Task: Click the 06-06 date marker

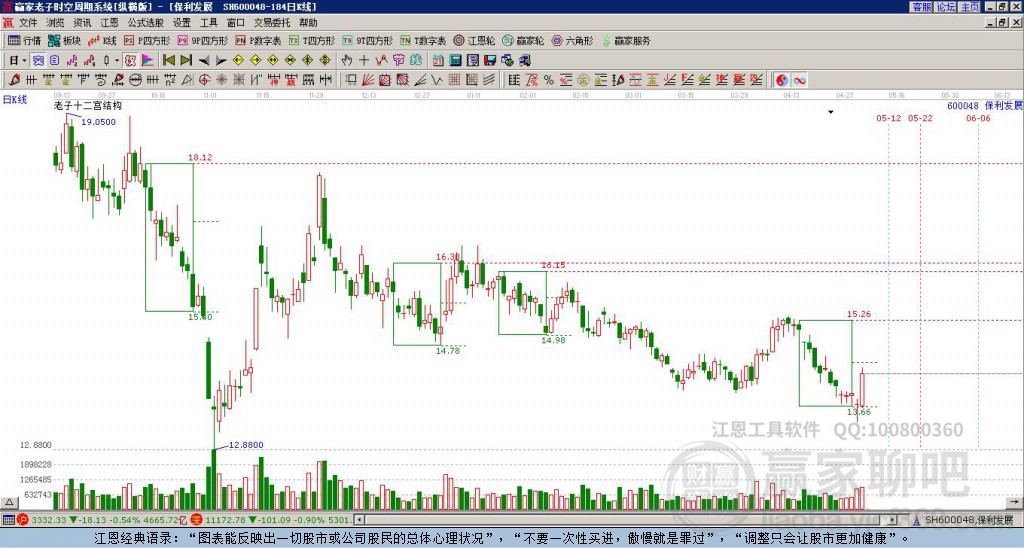Action: (978, 118)
